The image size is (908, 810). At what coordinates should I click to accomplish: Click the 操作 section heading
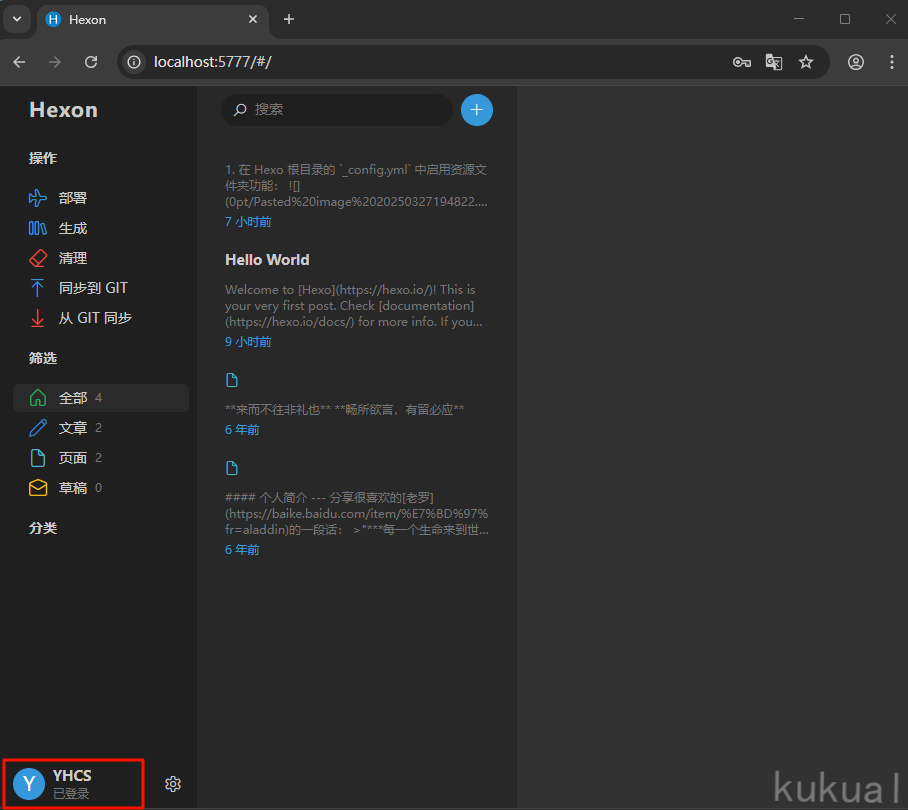(x=43, y=158)
